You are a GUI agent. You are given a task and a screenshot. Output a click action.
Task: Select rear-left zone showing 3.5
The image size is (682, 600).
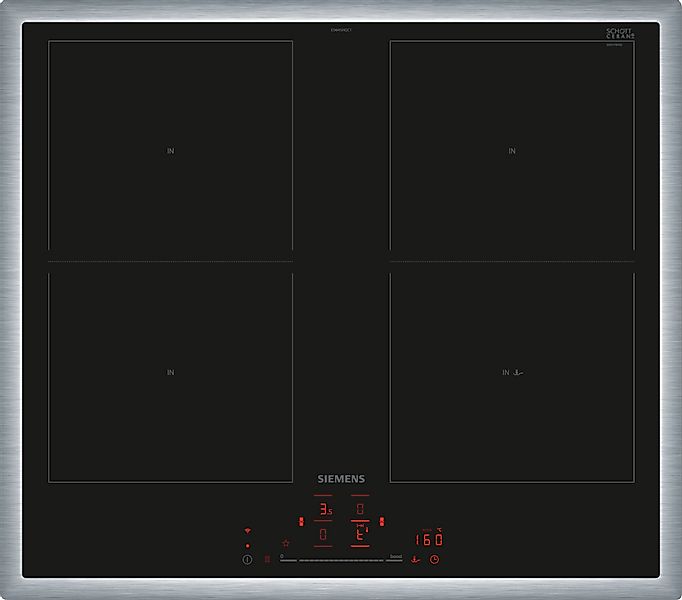pos(323,510)
